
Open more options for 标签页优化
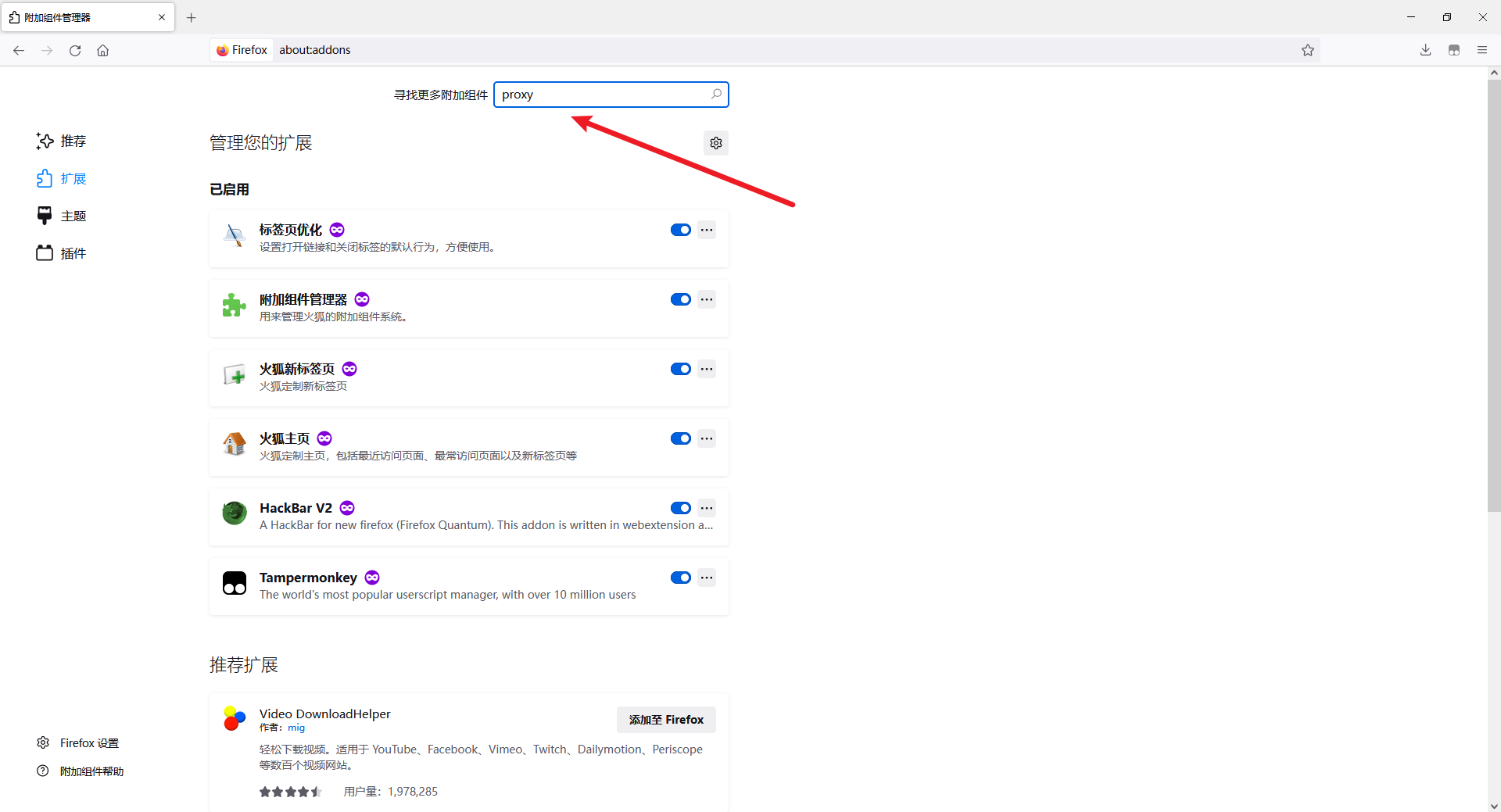[x=707, y=230]
